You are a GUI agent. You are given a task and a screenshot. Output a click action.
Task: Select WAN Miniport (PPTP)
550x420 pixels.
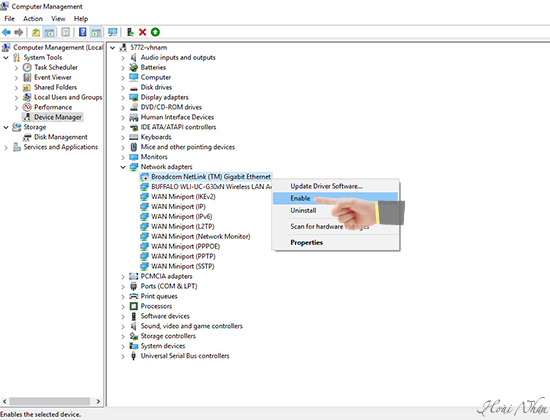coord(183,256)
